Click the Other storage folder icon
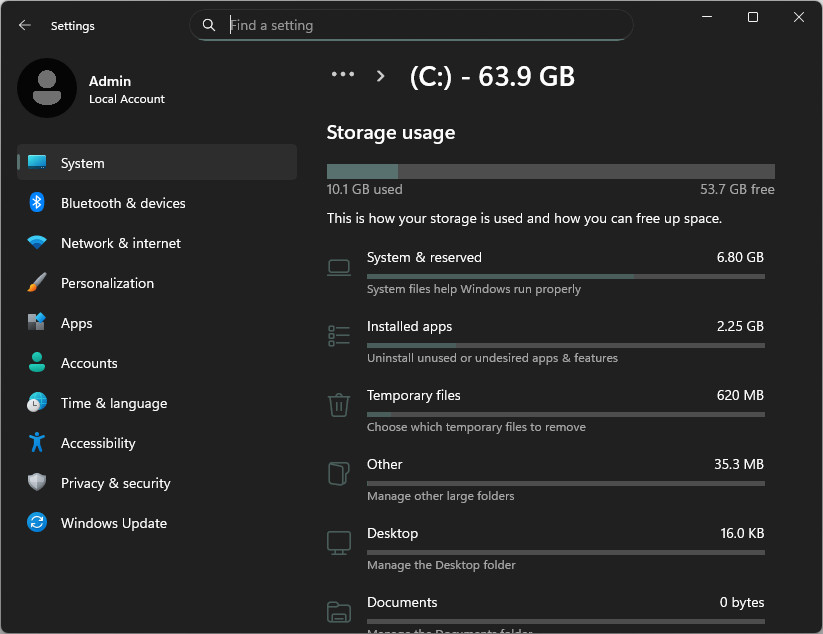The height and width of the screenshot is (634, 823). tap(339, 474)
